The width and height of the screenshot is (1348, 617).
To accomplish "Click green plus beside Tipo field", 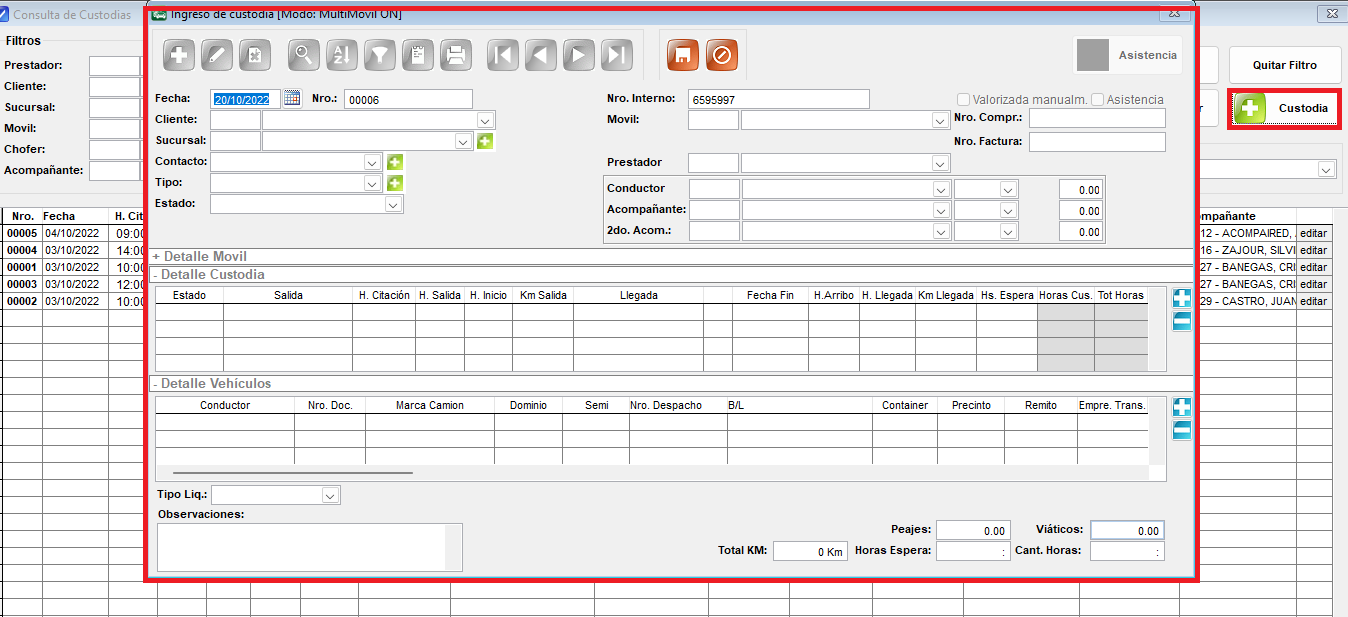I will 394,183.
